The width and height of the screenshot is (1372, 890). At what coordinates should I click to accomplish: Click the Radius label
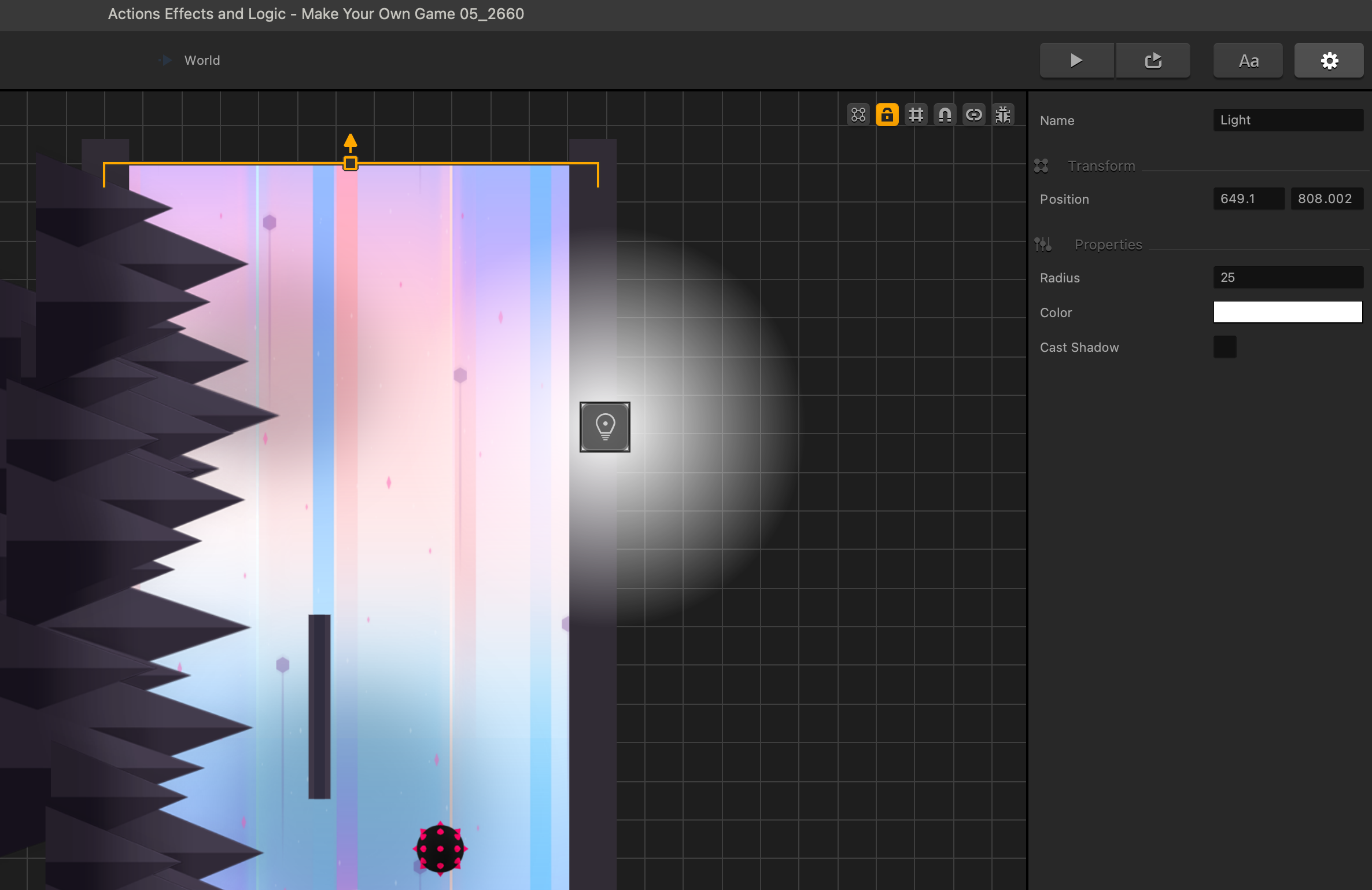tap(1060, 278)
